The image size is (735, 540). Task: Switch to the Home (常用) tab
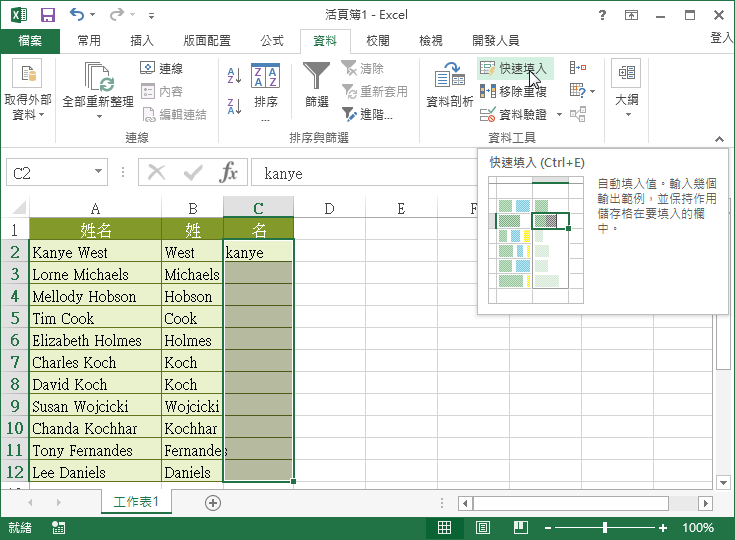pos(89,41)
